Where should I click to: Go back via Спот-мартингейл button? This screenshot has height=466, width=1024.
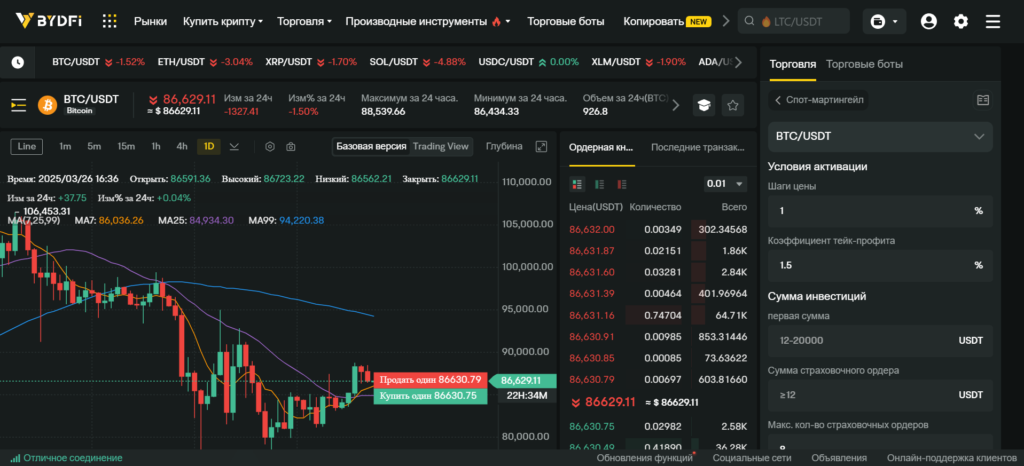(x=820, y=100)
